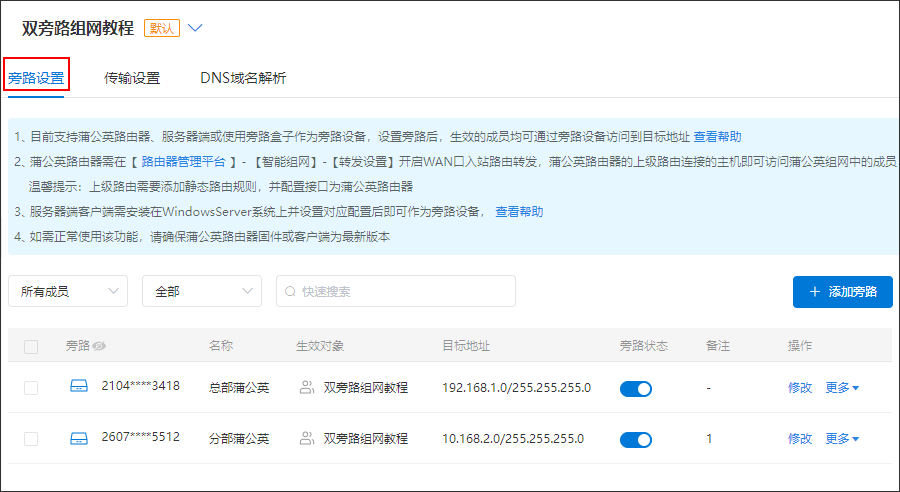
Task: Click the remark value 1 in 分部蒲公英 row
Action: pos(709,439)
